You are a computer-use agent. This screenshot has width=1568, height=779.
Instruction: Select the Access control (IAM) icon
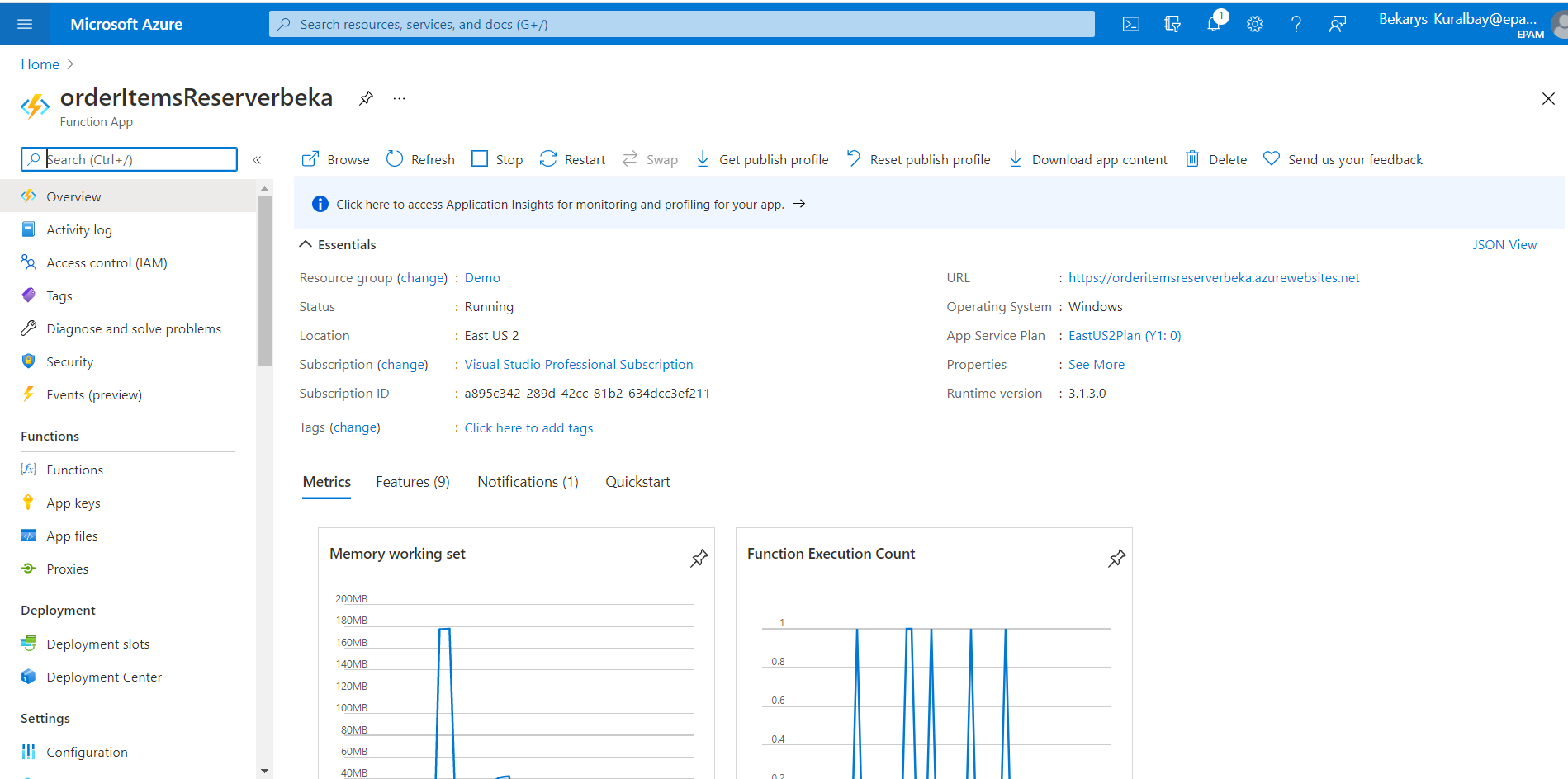point(30,262)
